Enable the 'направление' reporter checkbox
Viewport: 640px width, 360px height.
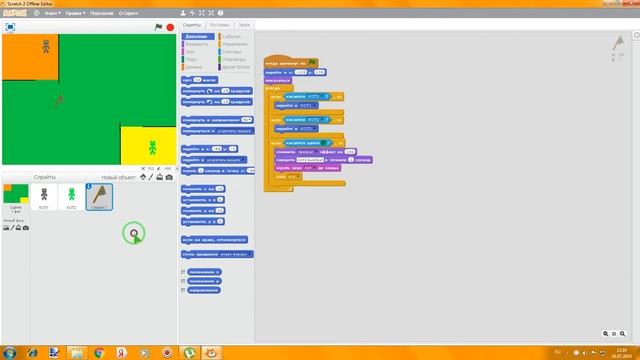pos(183,290)
